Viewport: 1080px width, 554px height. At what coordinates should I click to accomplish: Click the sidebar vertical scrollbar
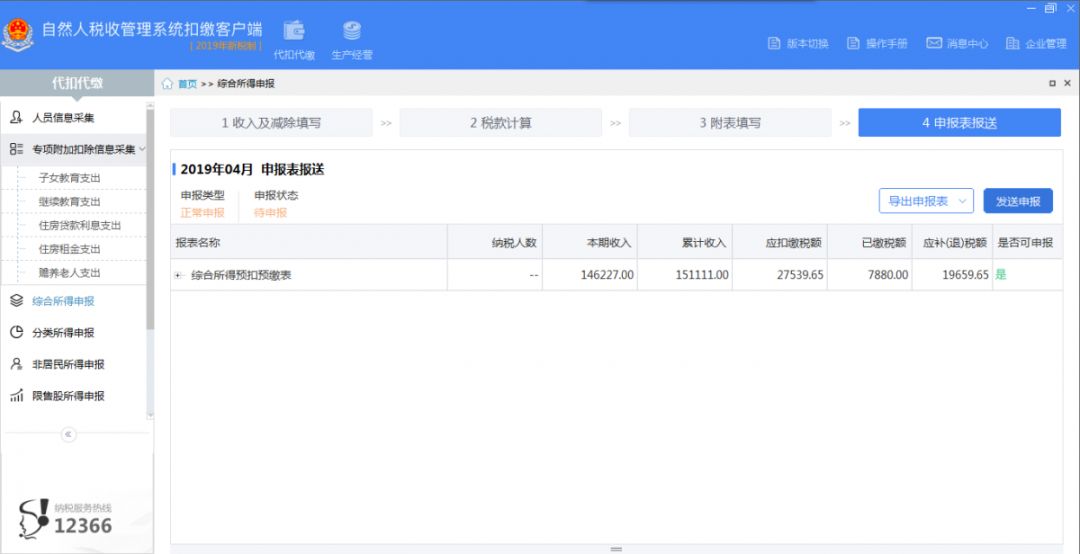click(150, 219)
